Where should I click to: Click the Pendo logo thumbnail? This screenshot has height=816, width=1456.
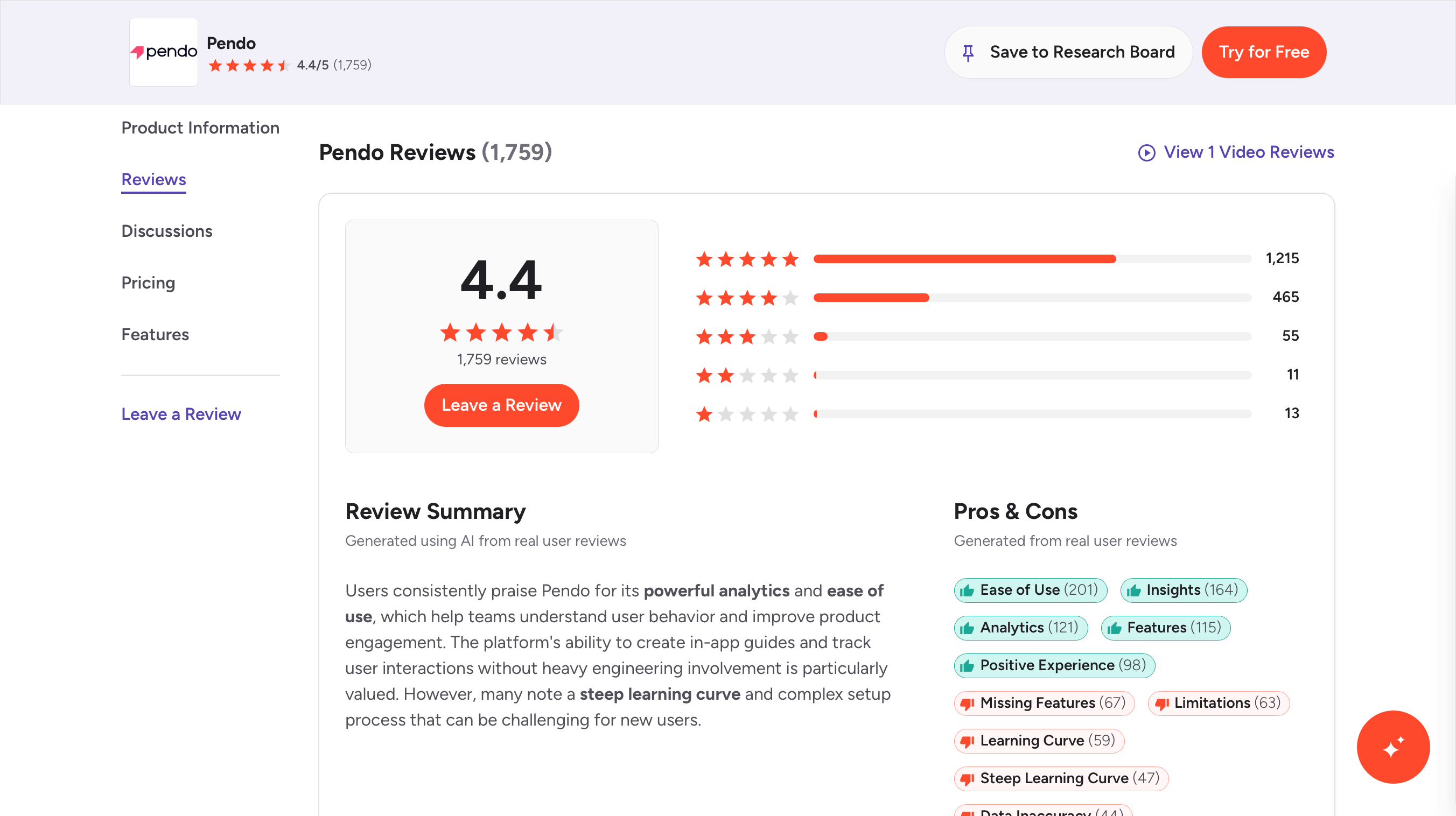pyautogui.click(x=163, y=52)
